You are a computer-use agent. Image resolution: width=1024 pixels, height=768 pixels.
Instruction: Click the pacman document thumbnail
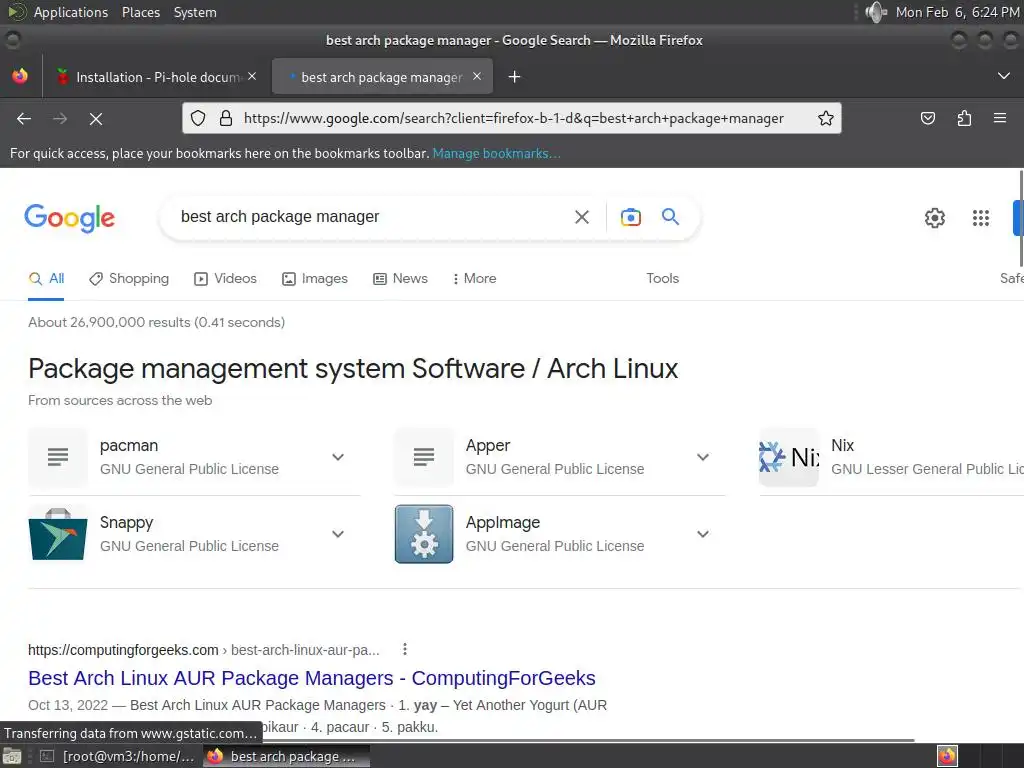tap(58, 457)
